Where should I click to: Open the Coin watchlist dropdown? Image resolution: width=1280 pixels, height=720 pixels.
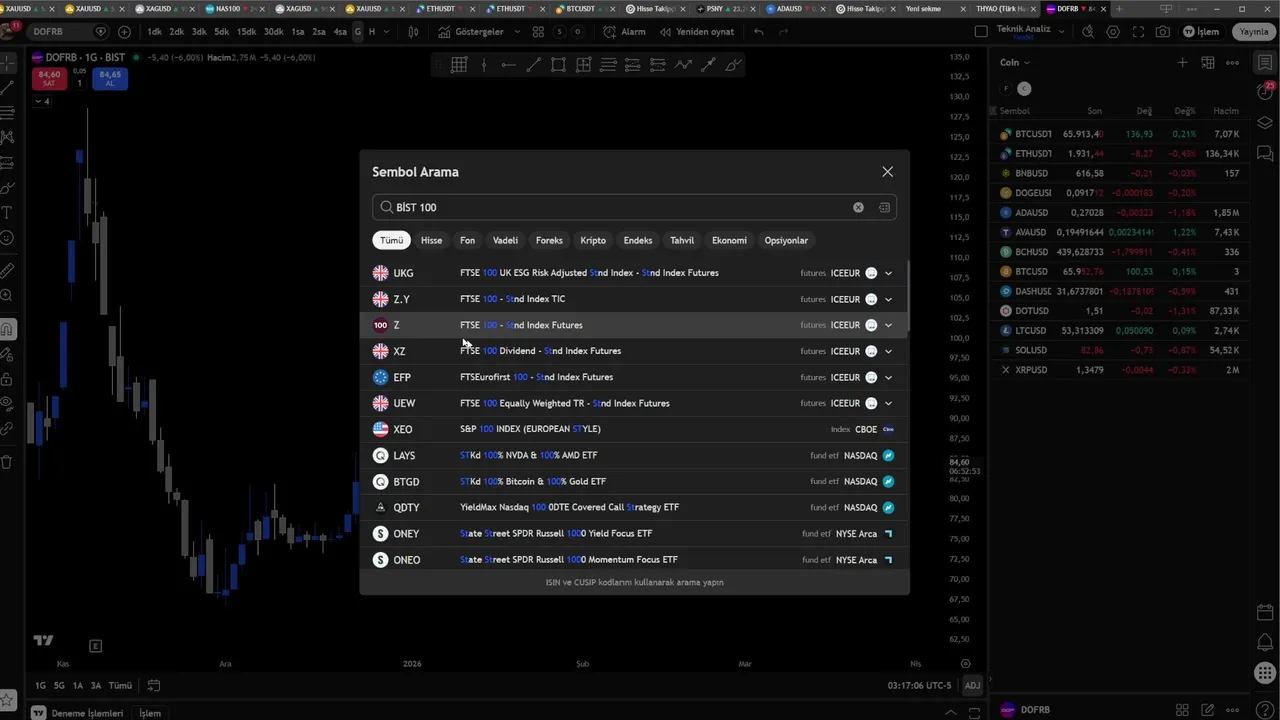[1014, 62]
